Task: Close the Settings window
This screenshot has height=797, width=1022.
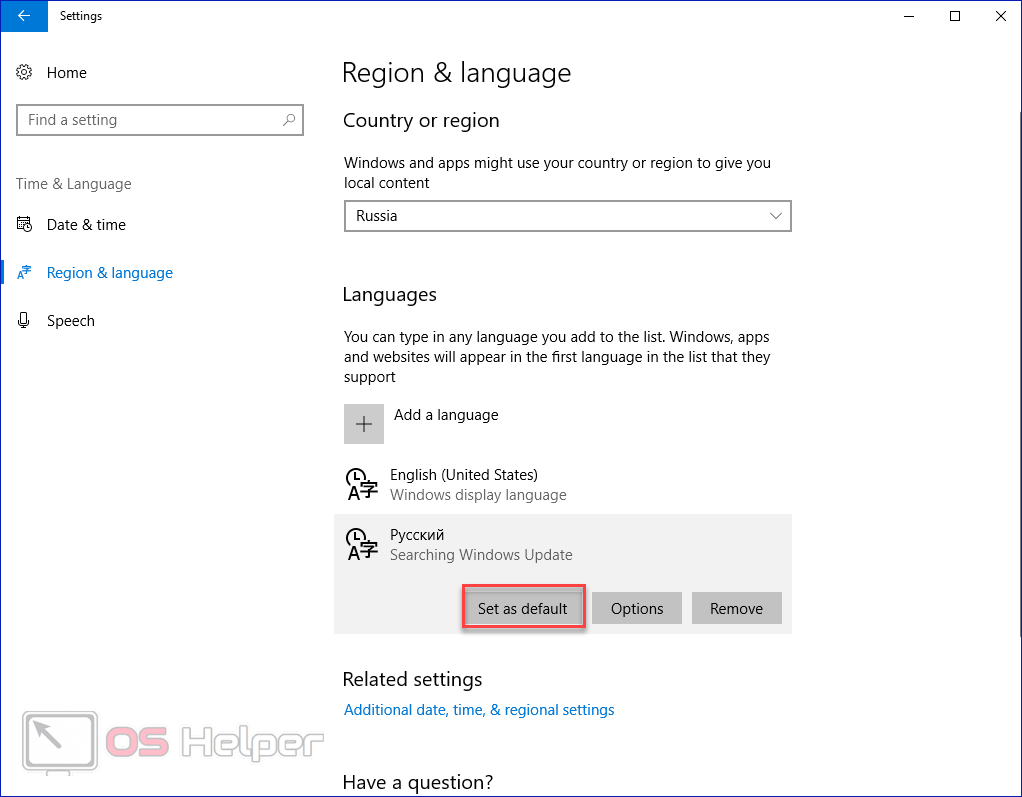Action: 1000,16
